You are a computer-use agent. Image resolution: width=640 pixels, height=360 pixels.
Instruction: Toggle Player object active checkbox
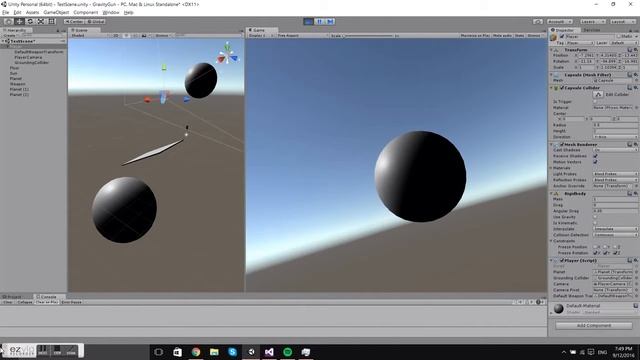(562, 36)
